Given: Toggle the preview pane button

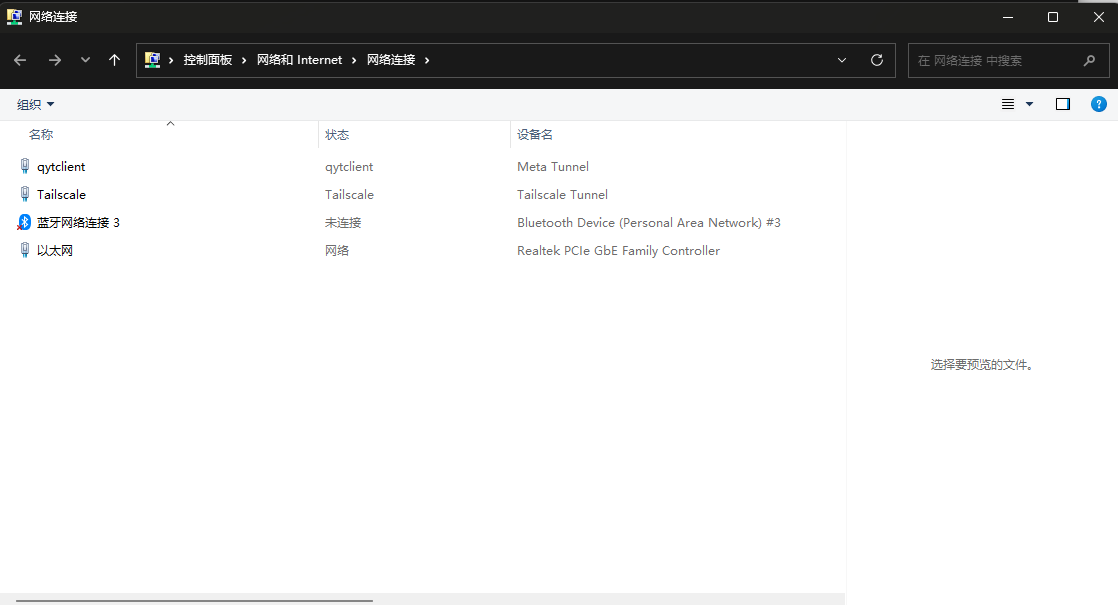Looking at the screenshot, I should [1062, 105].
